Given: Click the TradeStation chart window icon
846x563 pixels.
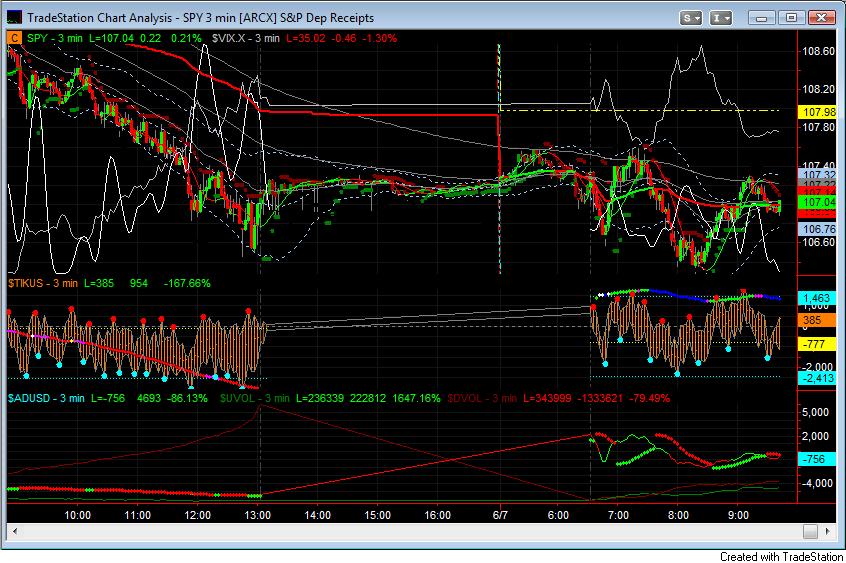Looking at the screenshot, I should (x=14, y=17).
